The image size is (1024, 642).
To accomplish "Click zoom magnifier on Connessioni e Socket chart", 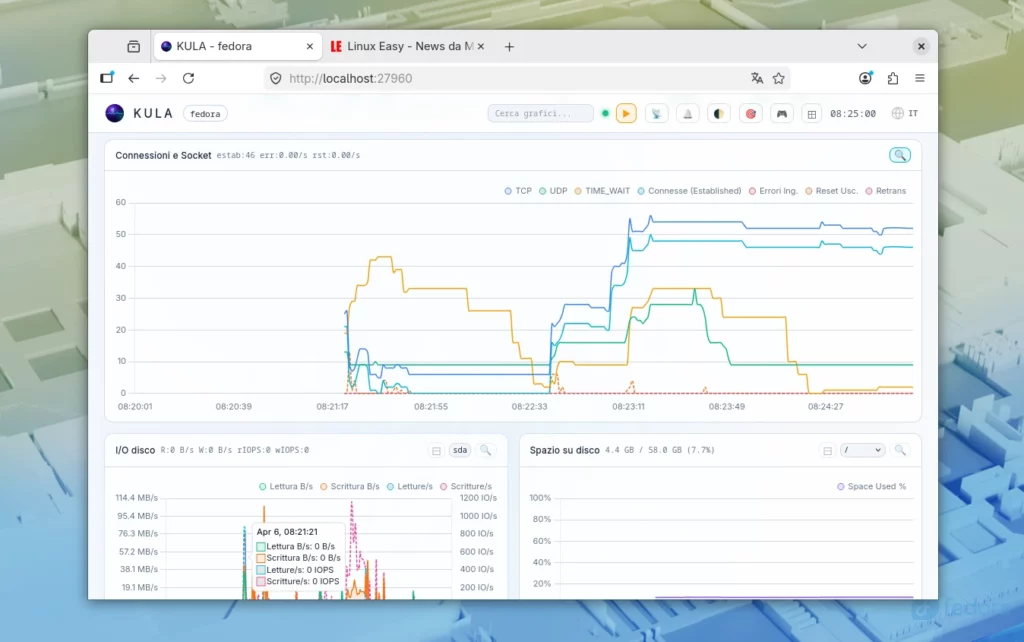I will click(900, 155).
